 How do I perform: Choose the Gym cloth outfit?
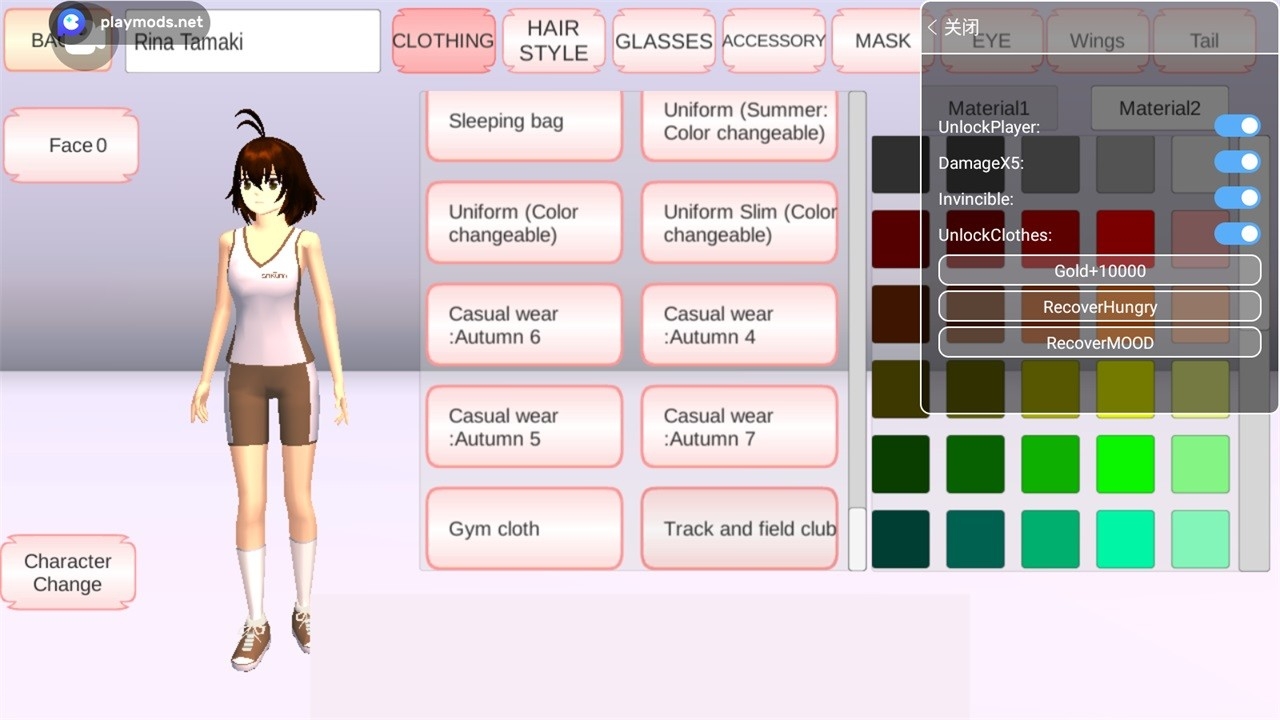(524, 529)
